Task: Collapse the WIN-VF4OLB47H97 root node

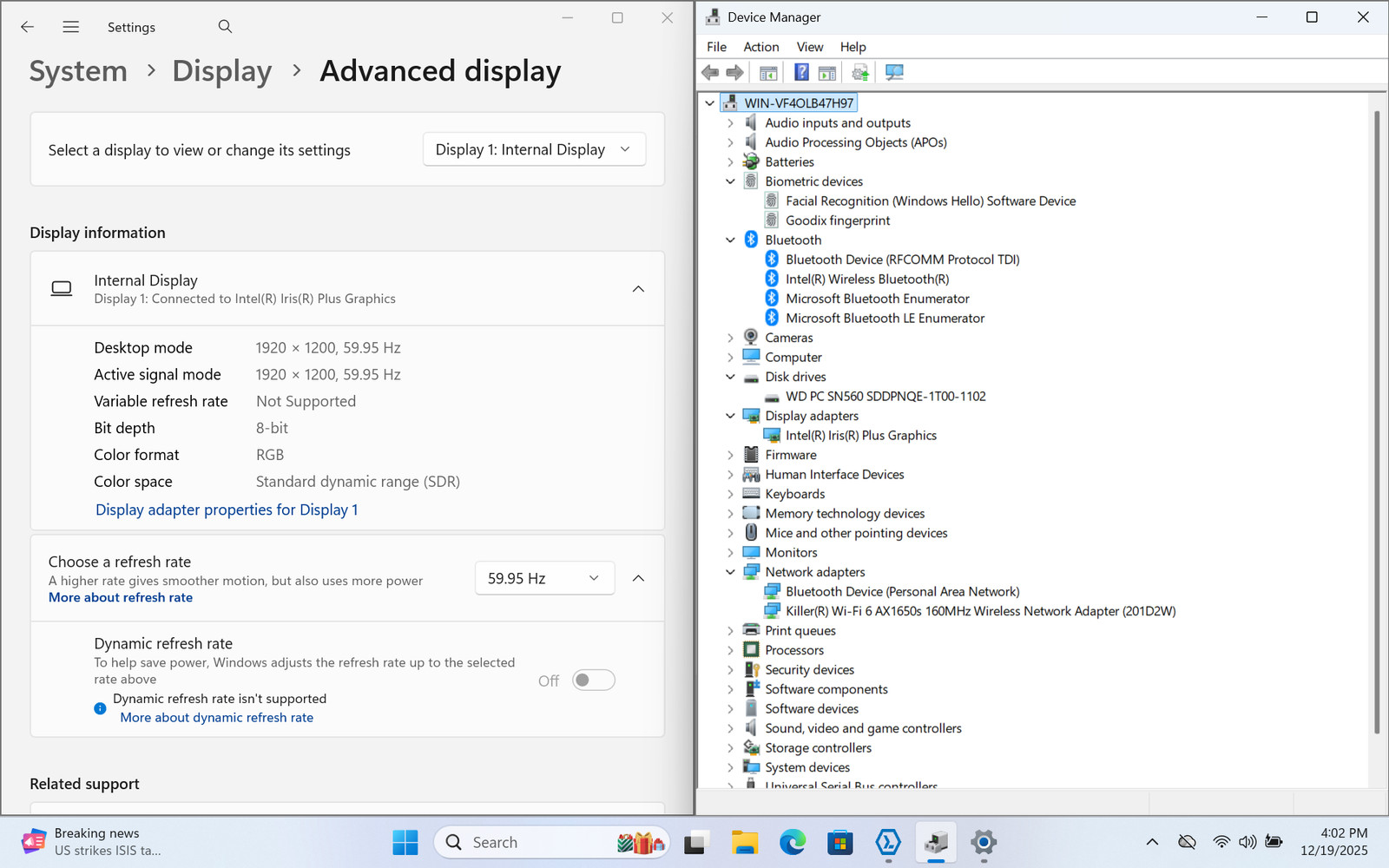Action: click(709, 103)
